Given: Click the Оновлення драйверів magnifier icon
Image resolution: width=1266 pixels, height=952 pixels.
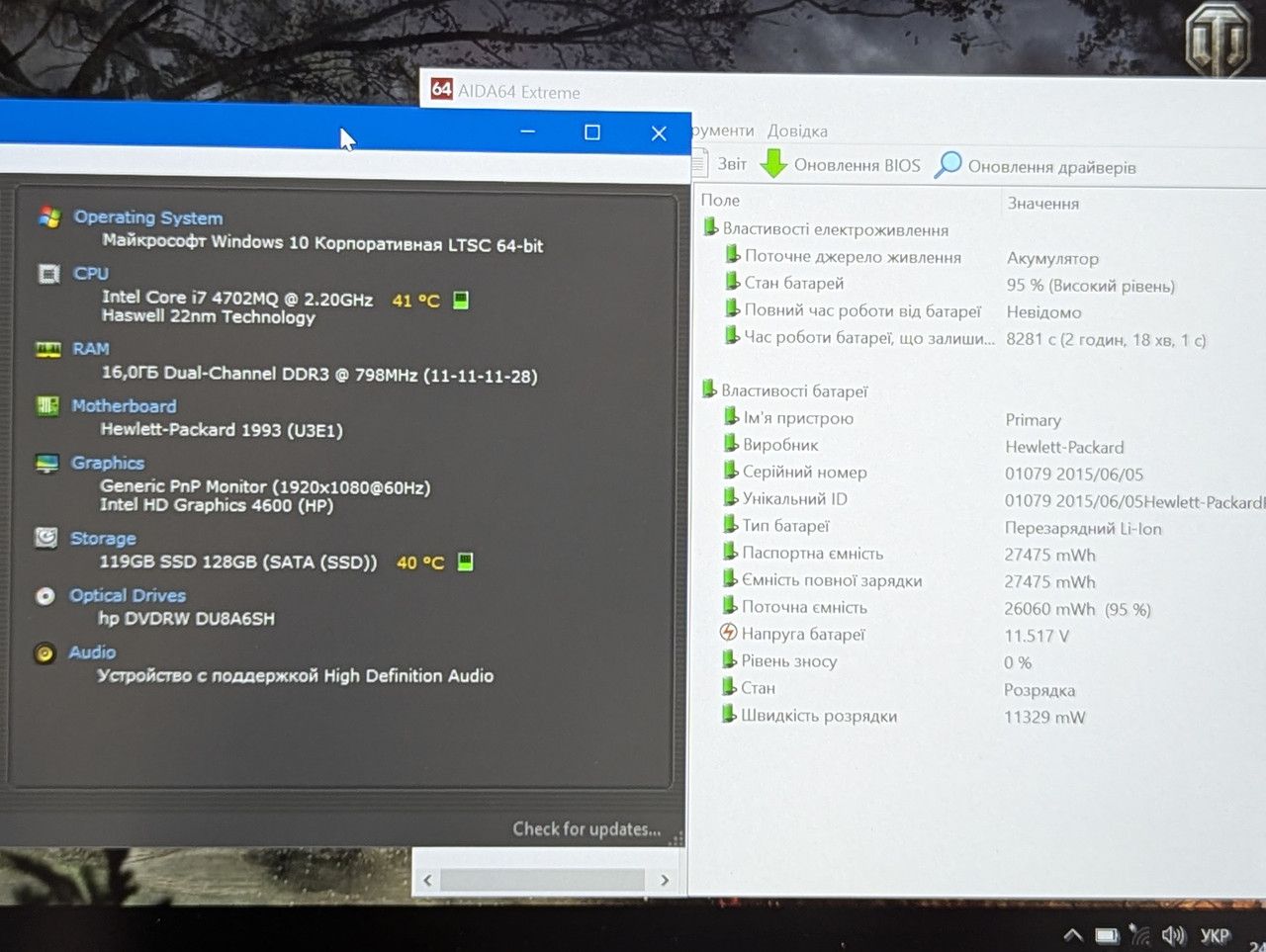Looking at the screenshot, I should point(948,164).
